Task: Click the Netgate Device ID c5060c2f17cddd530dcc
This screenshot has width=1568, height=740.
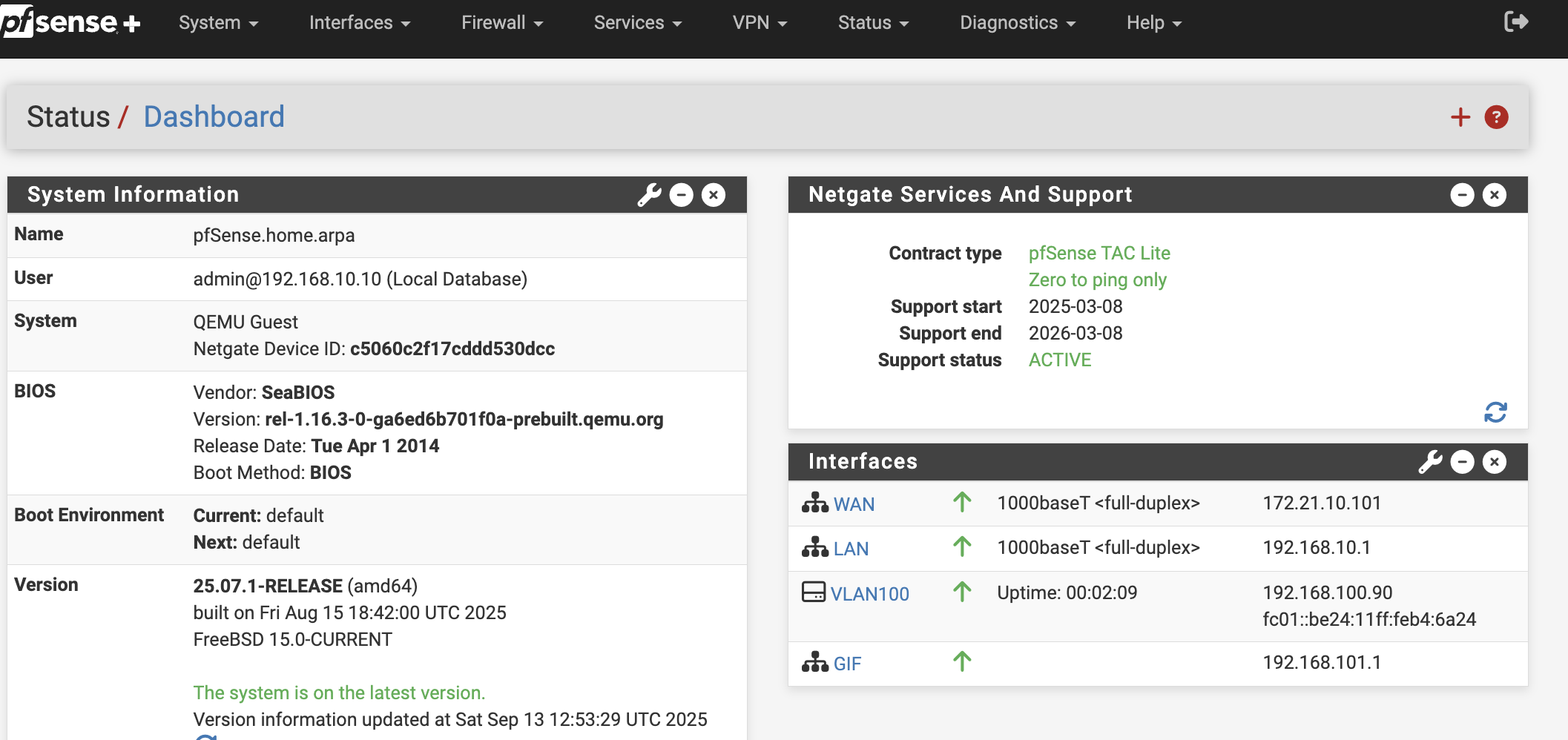Action: pyautogui.click(x=452, y=349)
